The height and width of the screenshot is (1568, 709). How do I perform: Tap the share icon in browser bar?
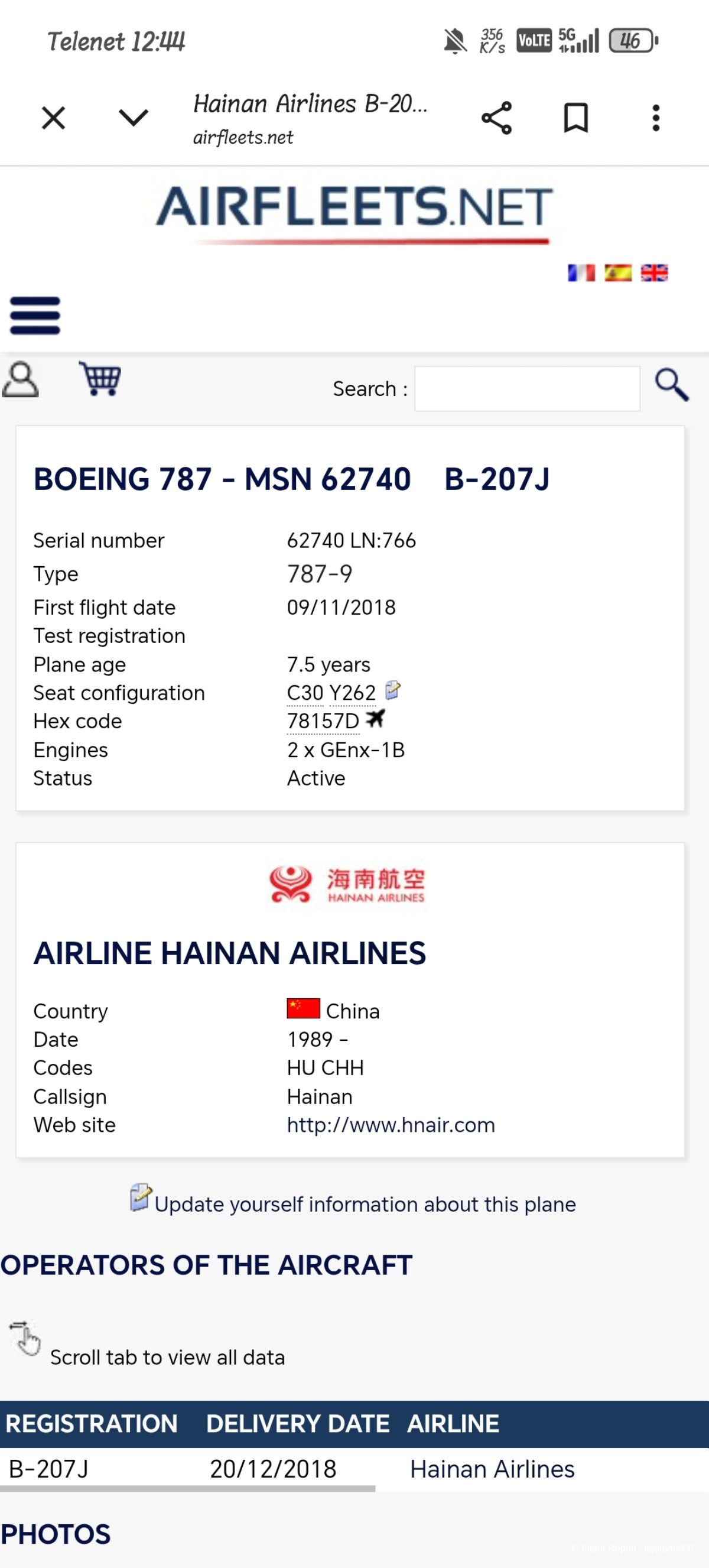497,118
